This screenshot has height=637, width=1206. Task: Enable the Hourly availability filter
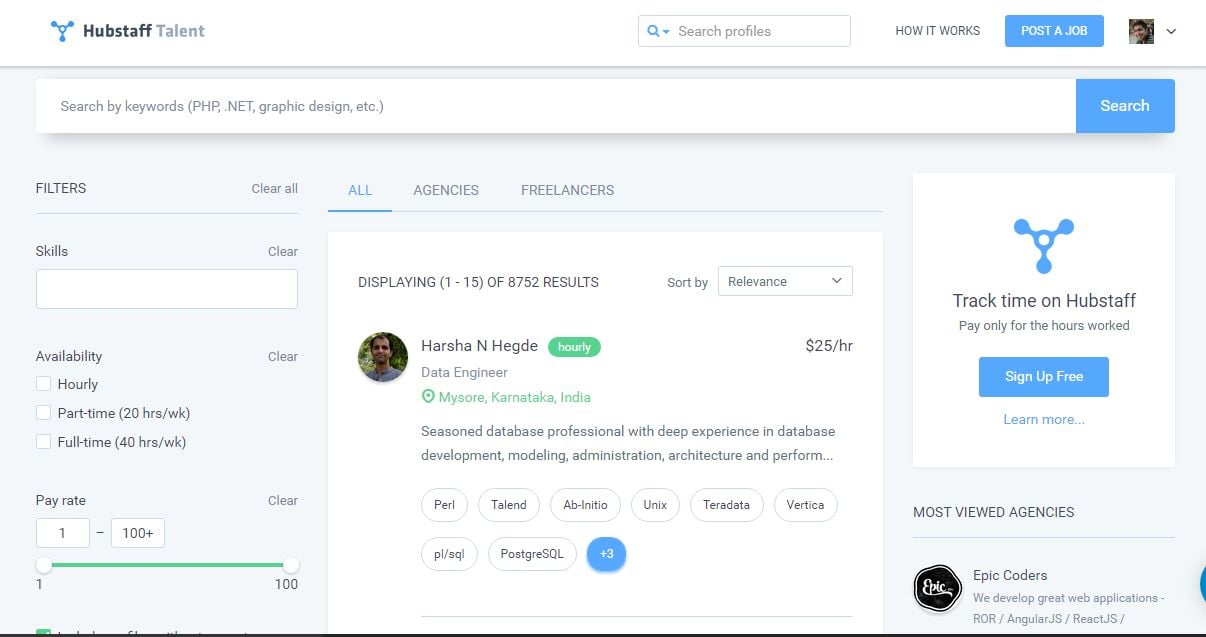[43, 383]
